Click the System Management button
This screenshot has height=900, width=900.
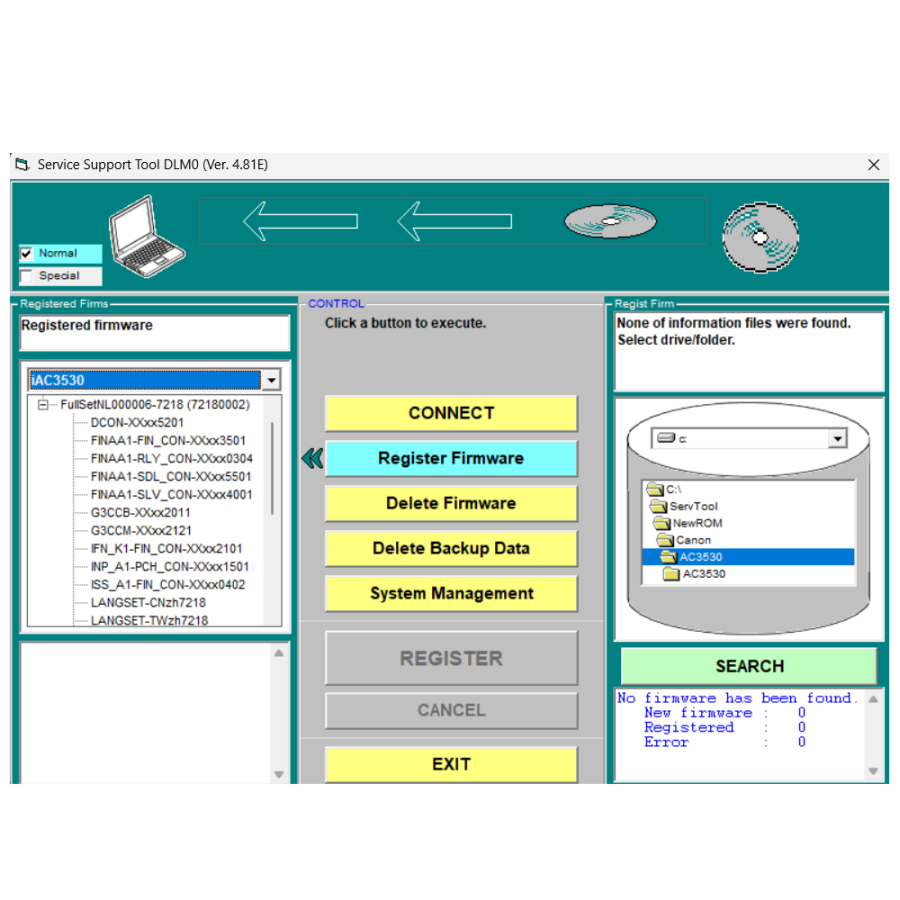pos(451,593)
